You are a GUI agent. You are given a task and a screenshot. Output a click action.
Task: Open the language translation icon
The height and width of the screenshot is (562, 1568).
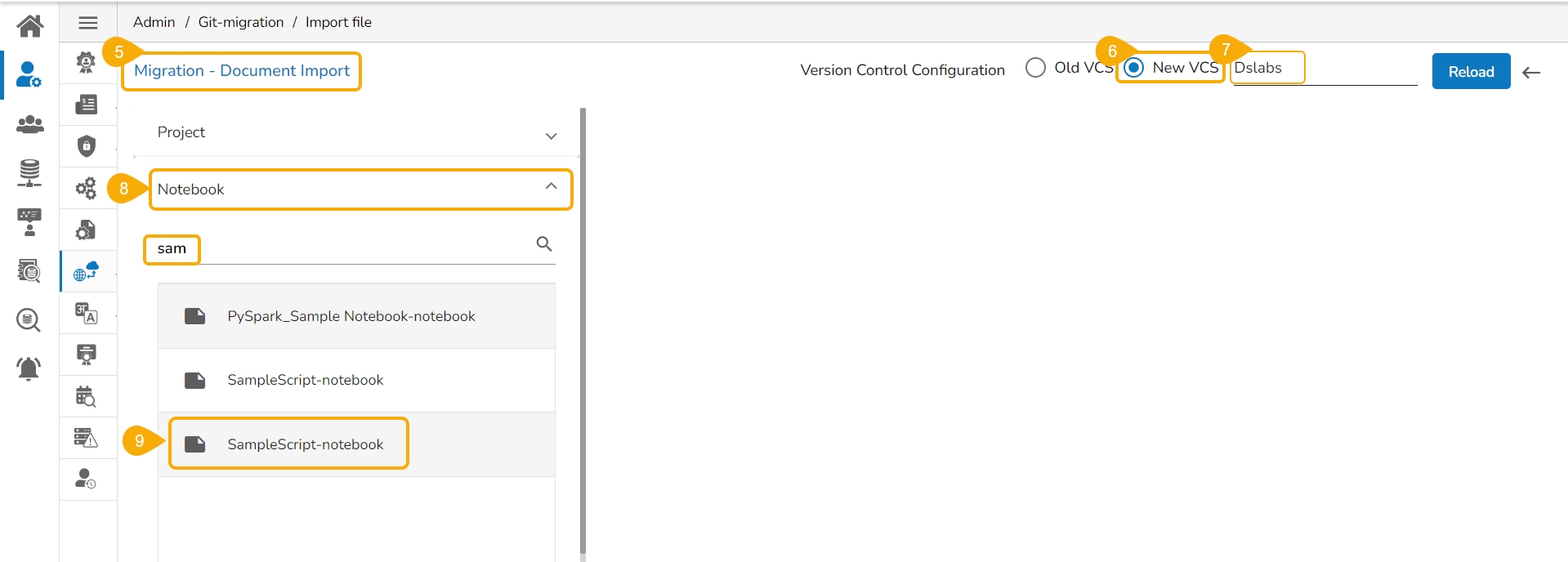point(87,313)
